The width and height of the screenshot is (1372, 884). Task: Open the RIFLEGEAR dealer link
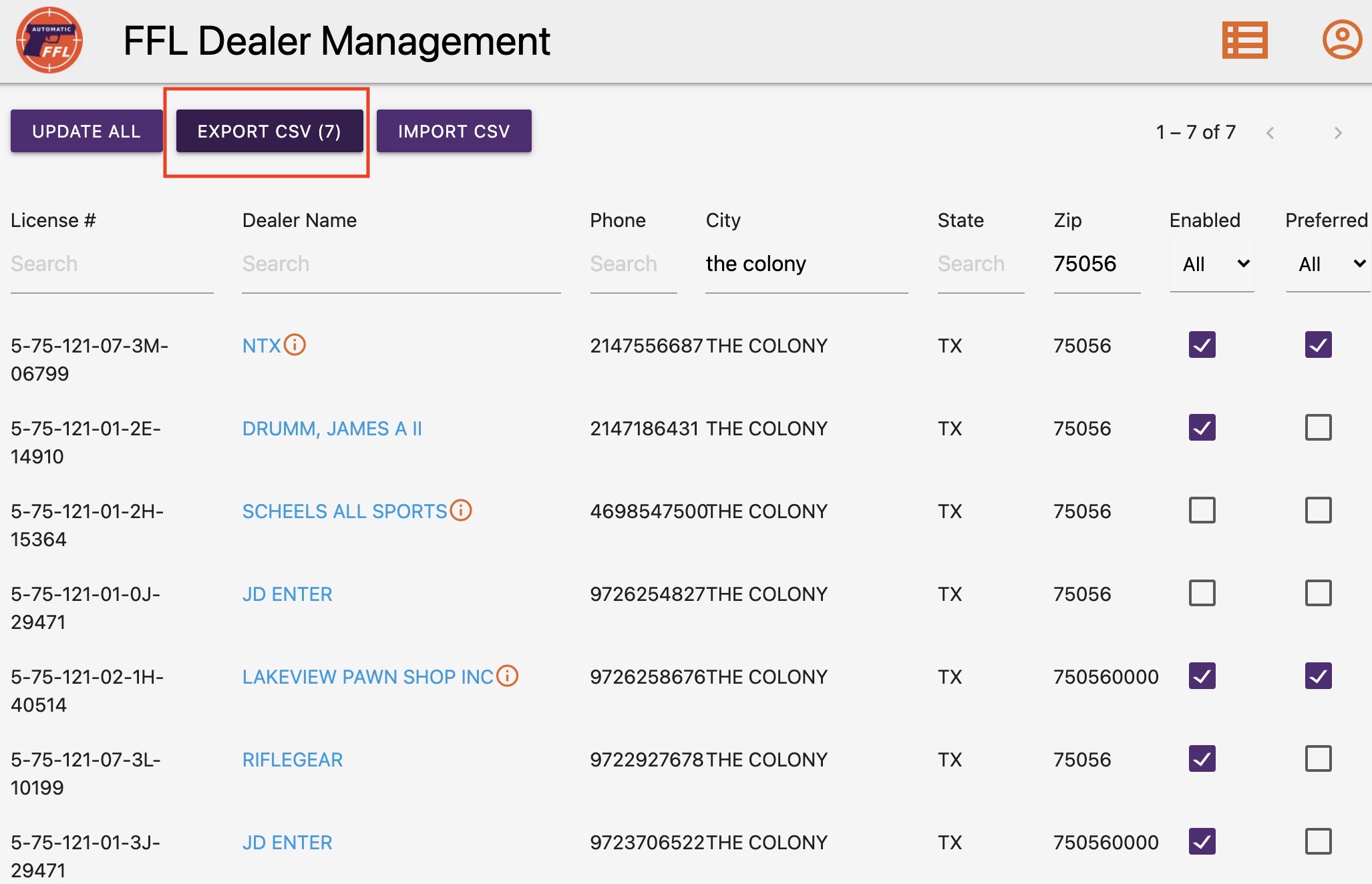coord(292,760)
